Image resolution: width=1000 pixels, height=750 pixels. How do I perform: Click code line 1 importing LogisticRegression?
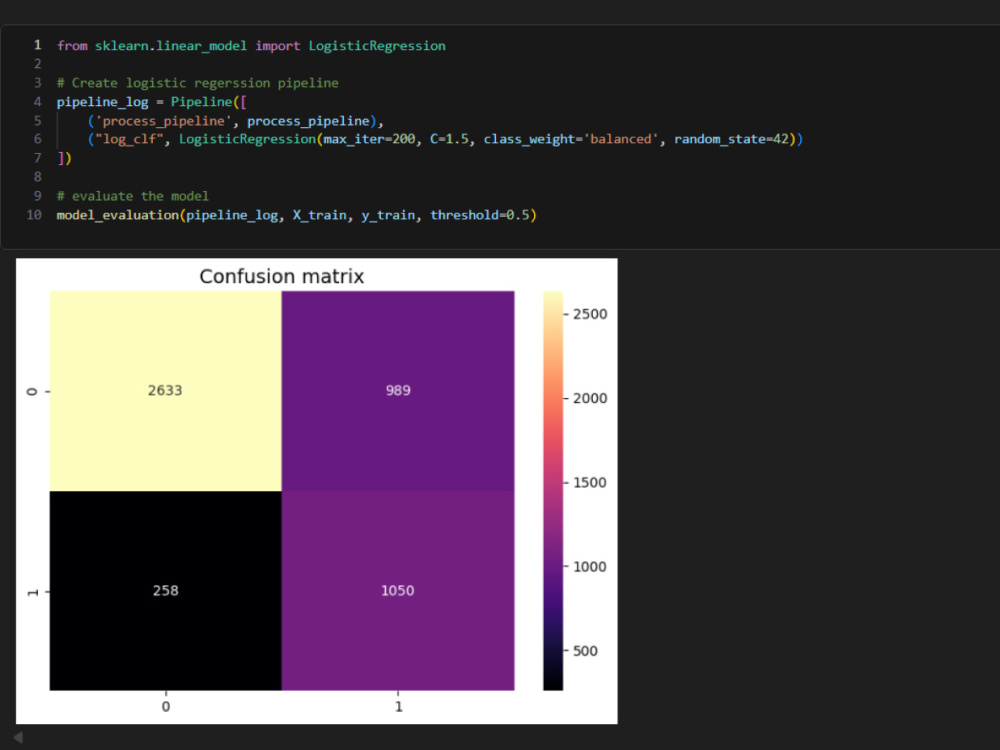coord(251,46)
